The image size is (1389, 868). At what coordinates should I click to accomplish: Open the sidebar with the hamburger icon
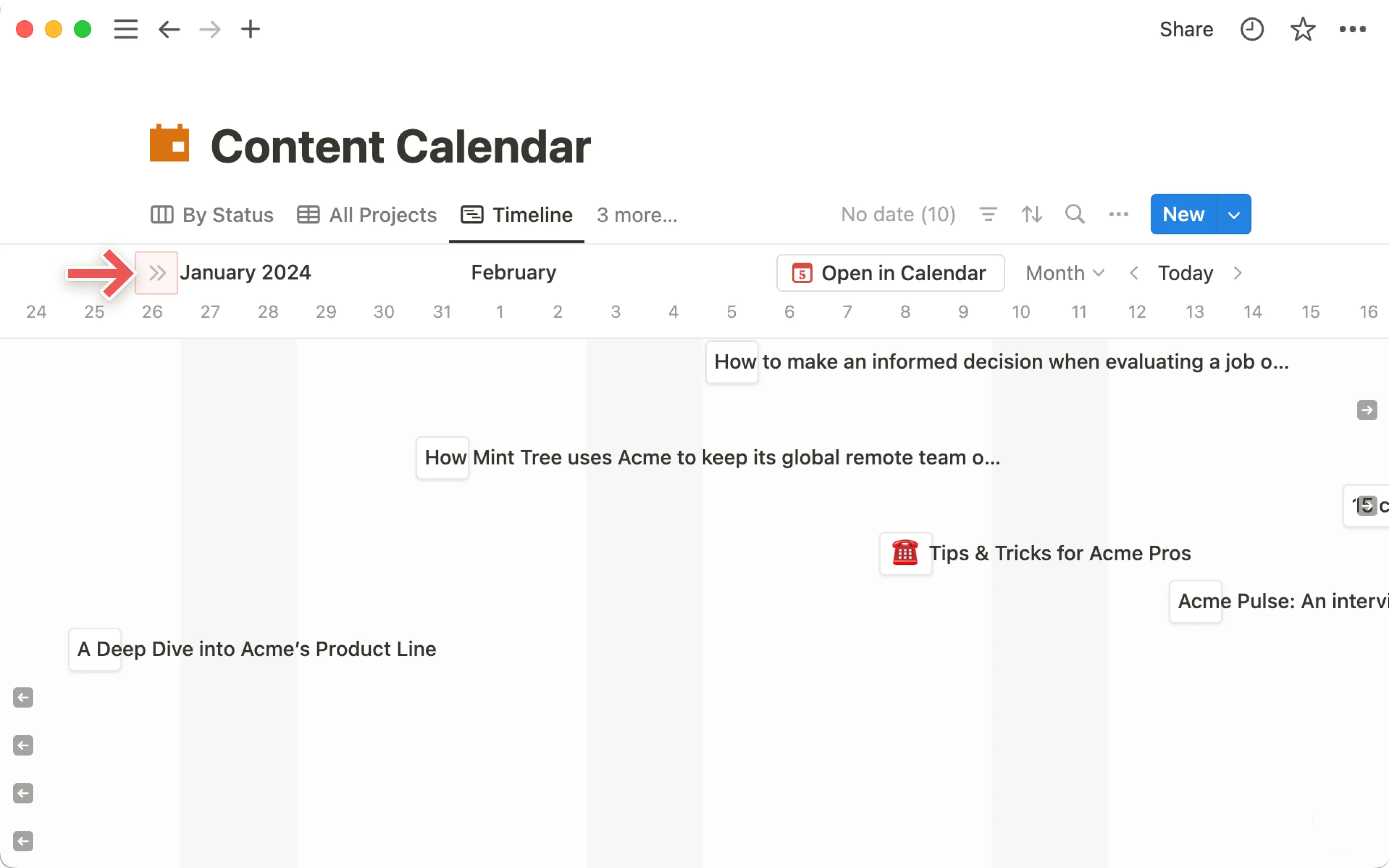pos(125,29)
